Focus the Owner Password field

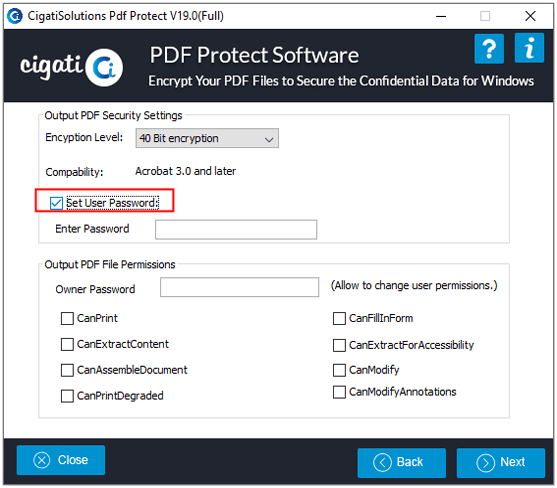click(x=239, y=287)
